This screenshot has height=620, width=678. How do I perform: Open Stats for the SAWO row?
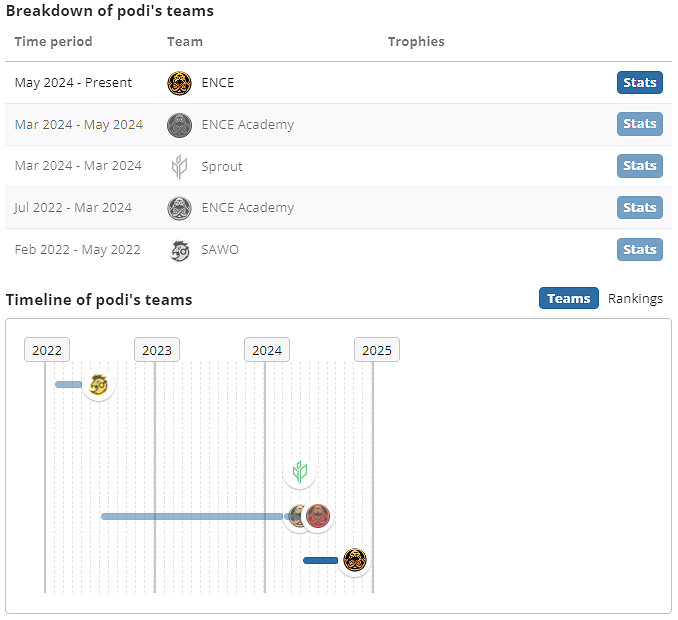pyautogui.click(x=639, y=250)
